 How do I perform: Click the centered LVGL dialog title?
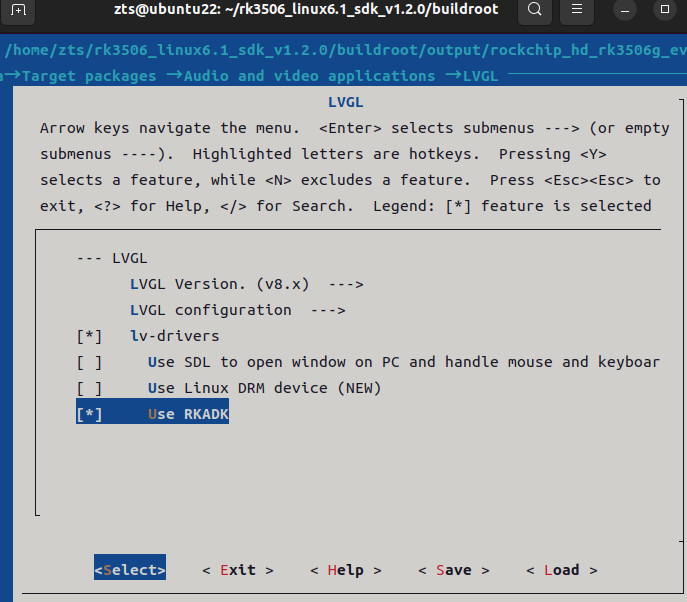(x=346, y=102)
